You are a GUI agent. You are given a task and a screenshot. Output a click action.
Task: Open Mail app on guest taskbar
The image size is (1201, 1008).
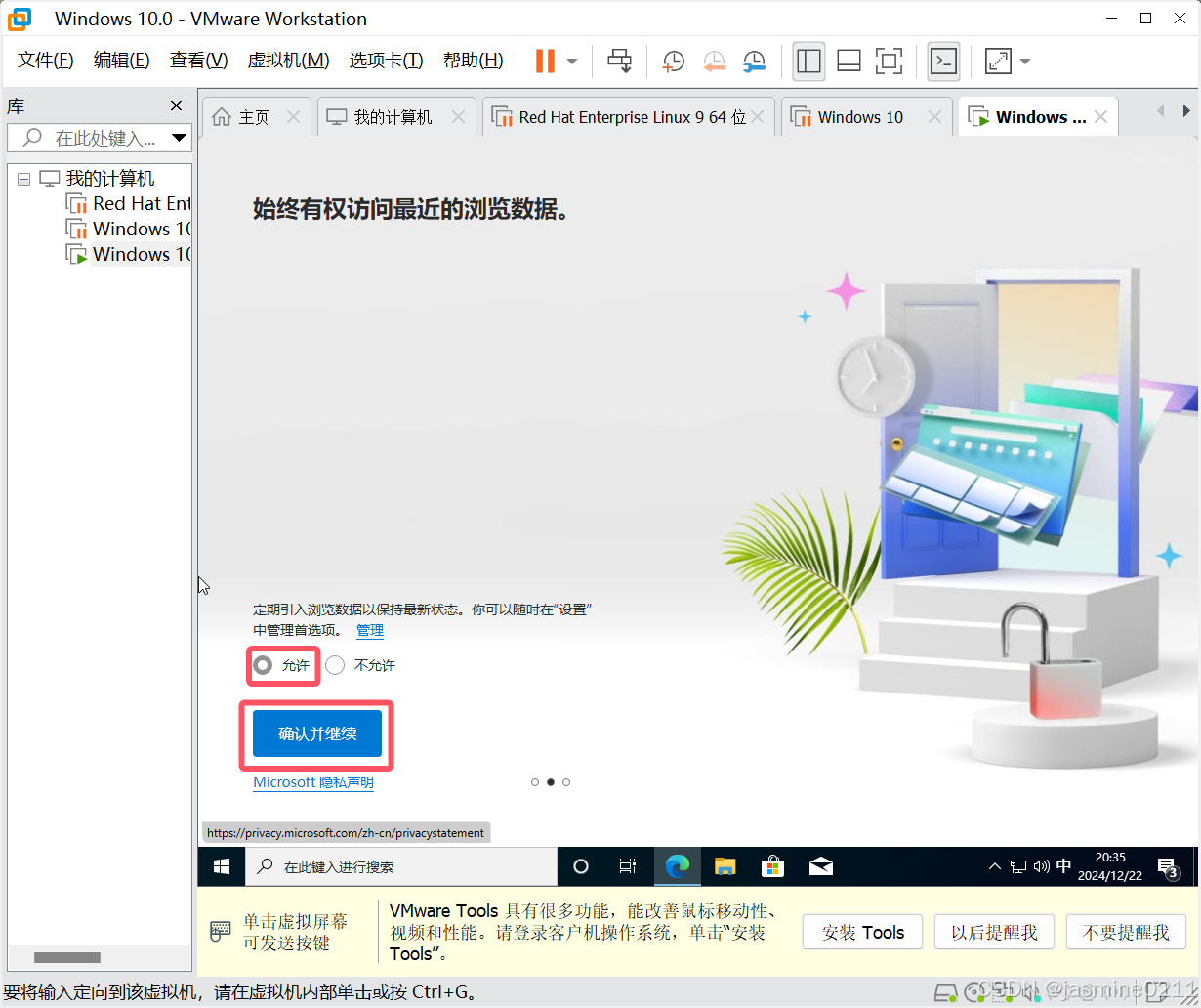tap(821, 866)
